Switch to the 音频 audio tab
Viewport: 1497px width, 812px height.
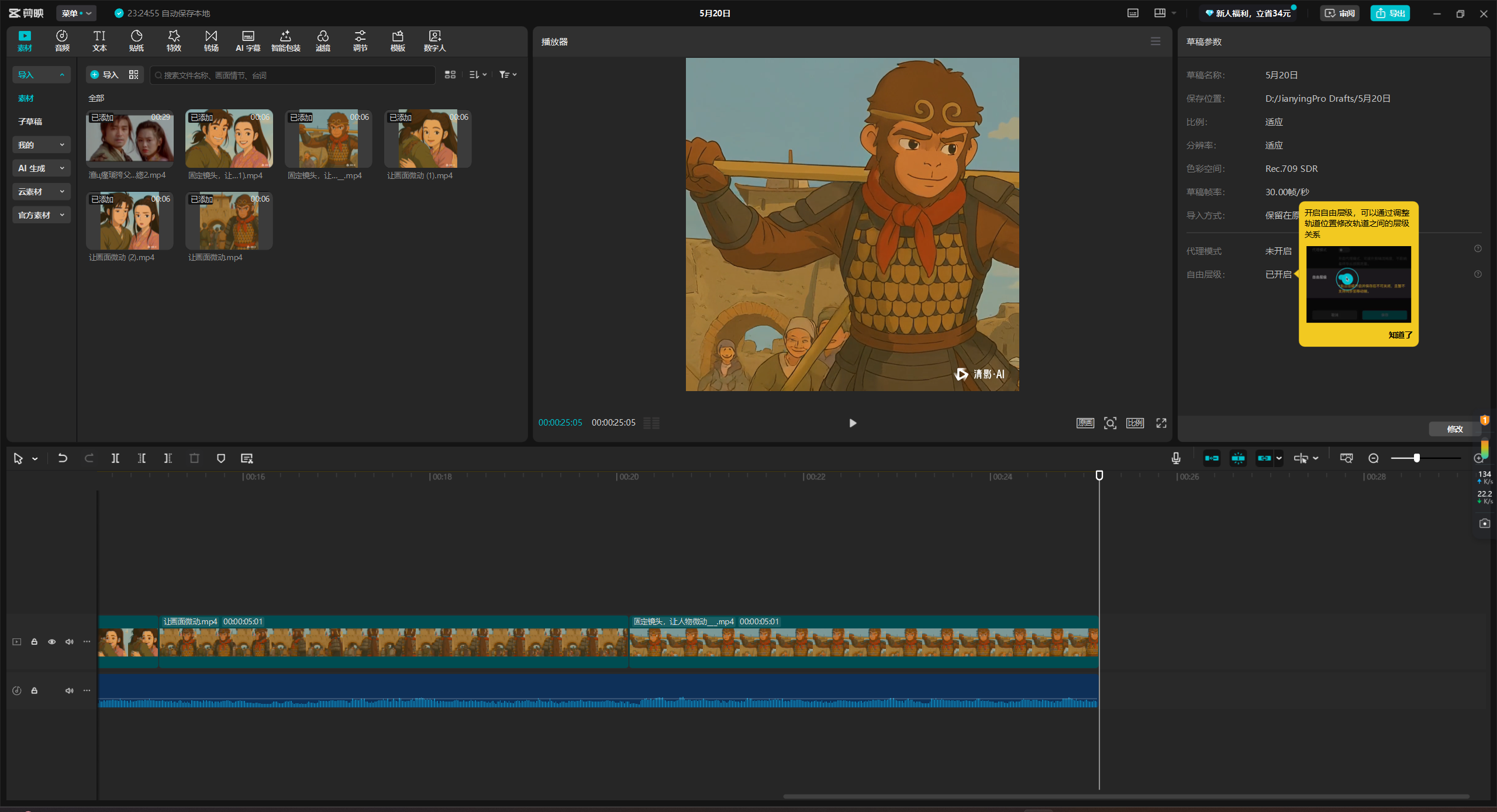point(62,40)
